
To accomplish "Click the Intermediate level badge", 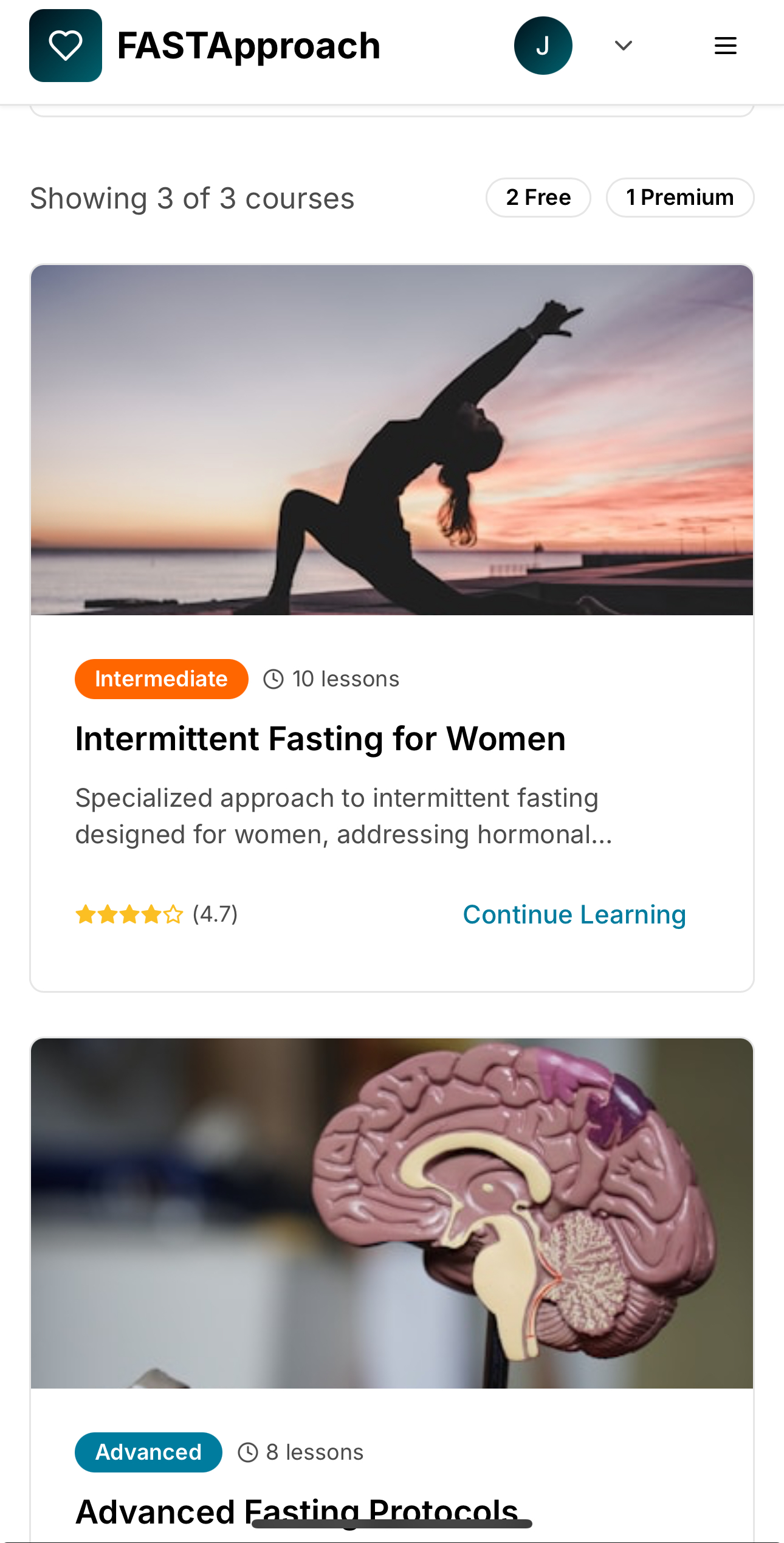I will [x=162, y=679].
